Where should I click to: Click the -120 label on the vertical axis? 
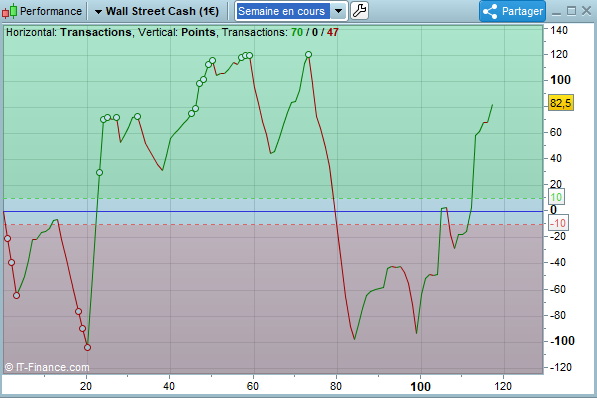coord(560,367)
